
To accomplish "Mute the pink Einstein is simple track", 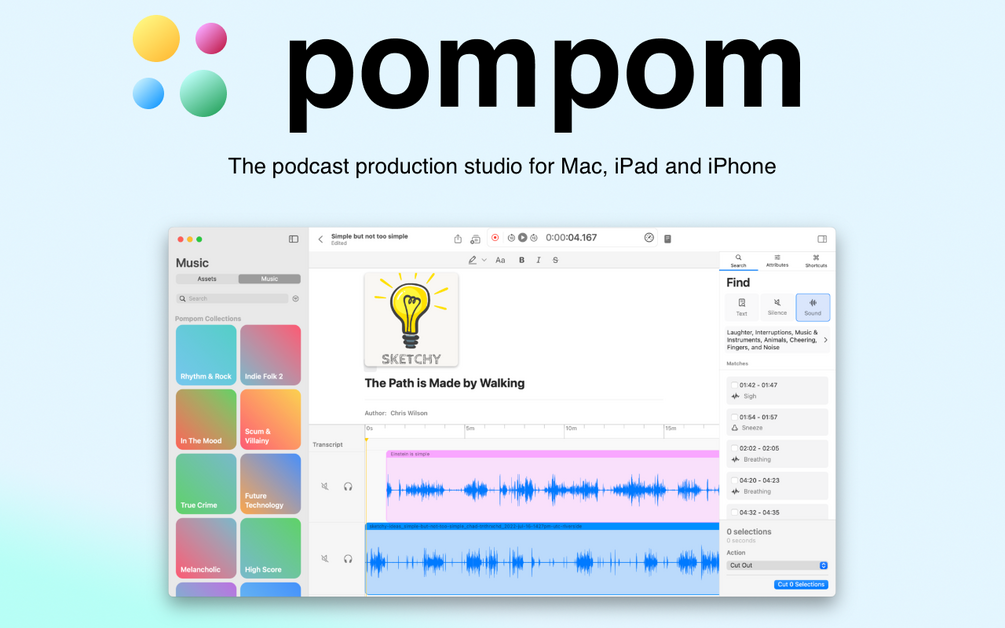I will tap(325, 486).
